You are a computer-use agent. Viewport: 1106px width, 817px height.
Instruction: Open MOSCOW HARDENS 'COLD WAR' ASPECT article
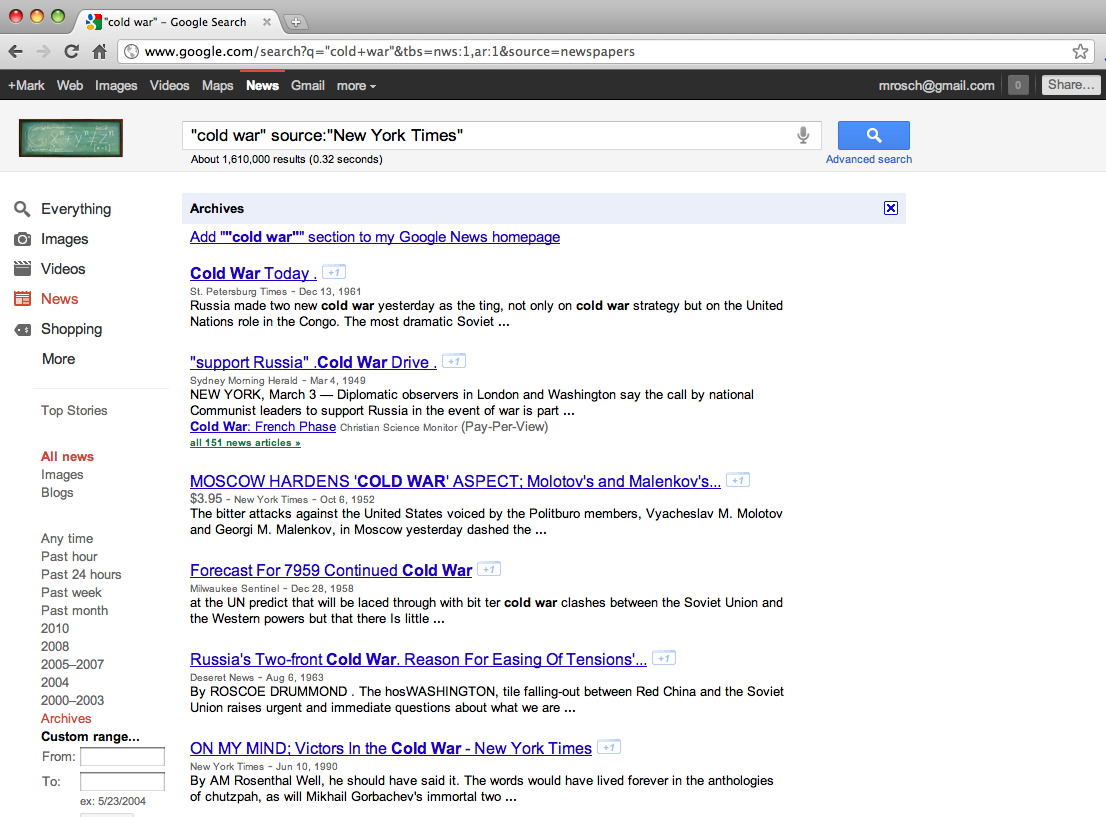coord(455,481)
